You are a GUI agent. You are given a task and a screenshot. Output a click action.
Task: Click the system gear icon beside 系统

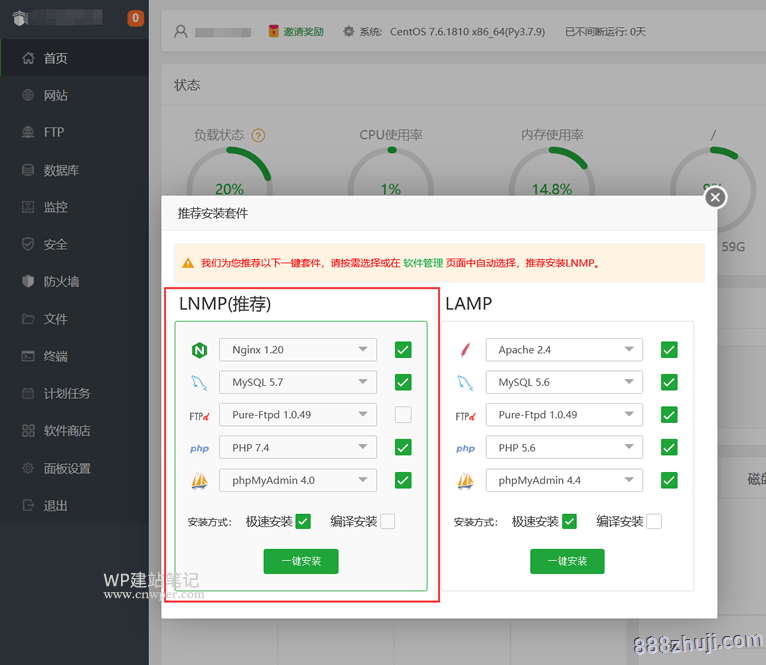348,32
